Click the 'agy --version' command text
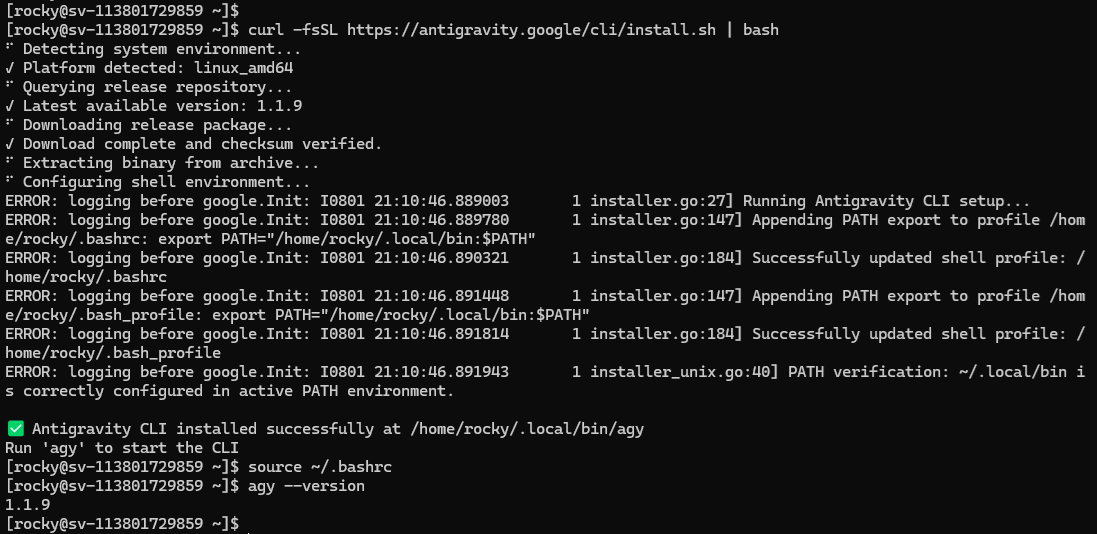Screen dimensions: 1097x534 pos(306,486)
